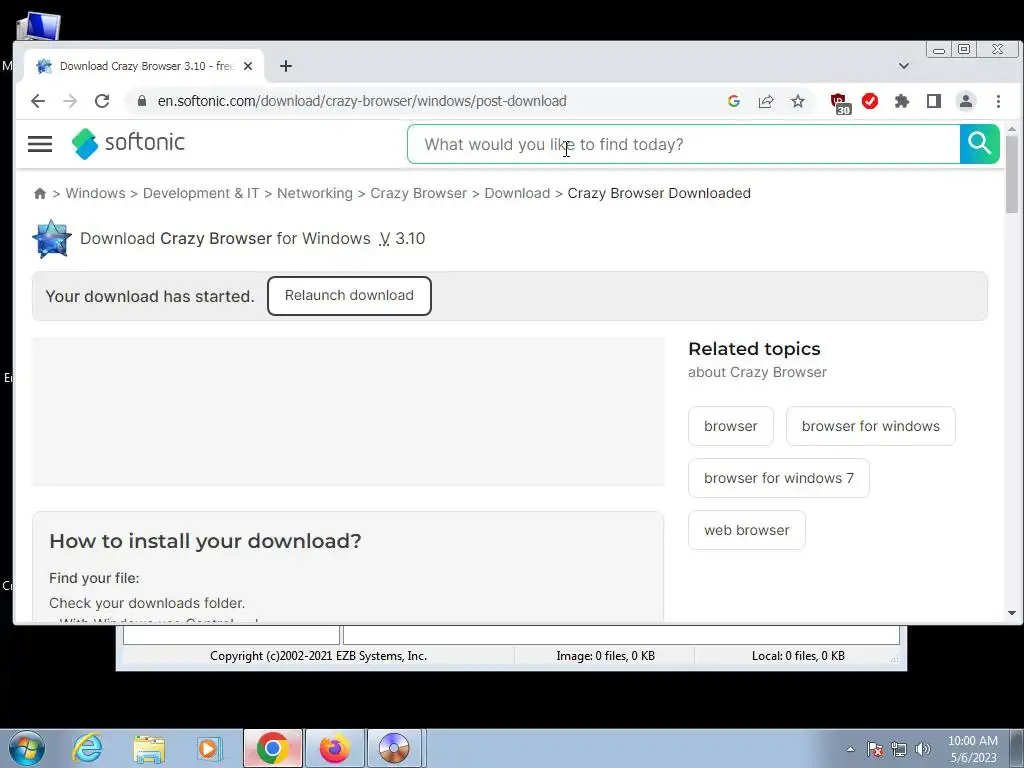View site info via the padlock icon
1024x768 pixels.
point(142,101)
